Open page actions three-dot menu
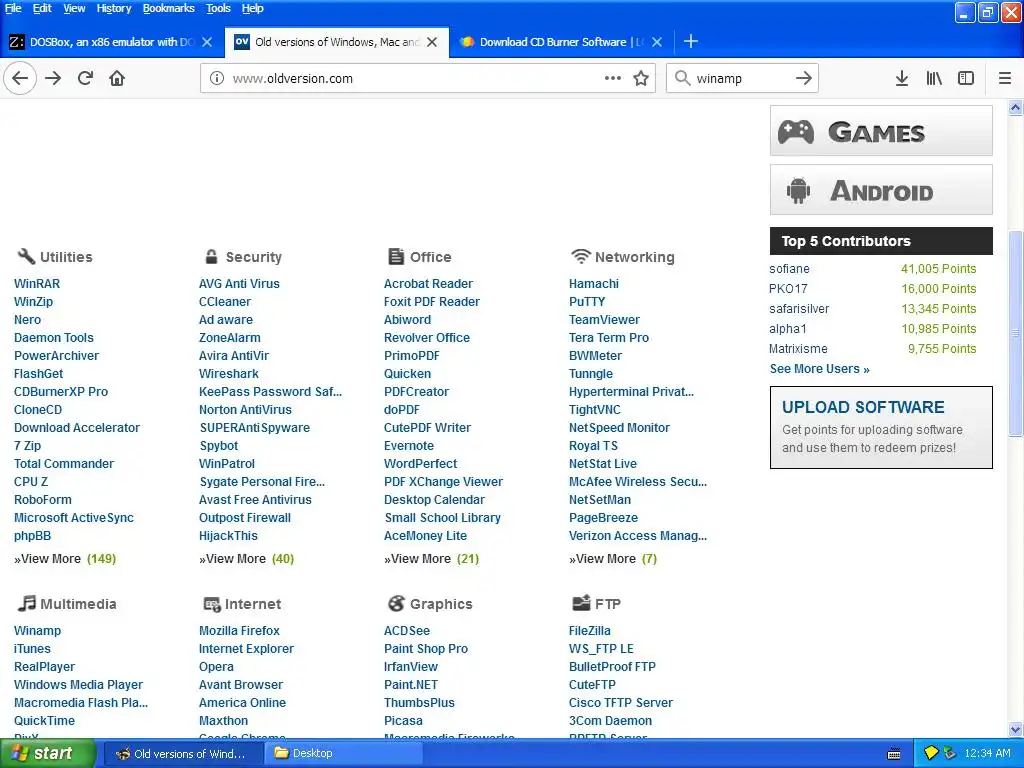The height and width of the screenshot is (768, 1024). [x=613, y=78]
